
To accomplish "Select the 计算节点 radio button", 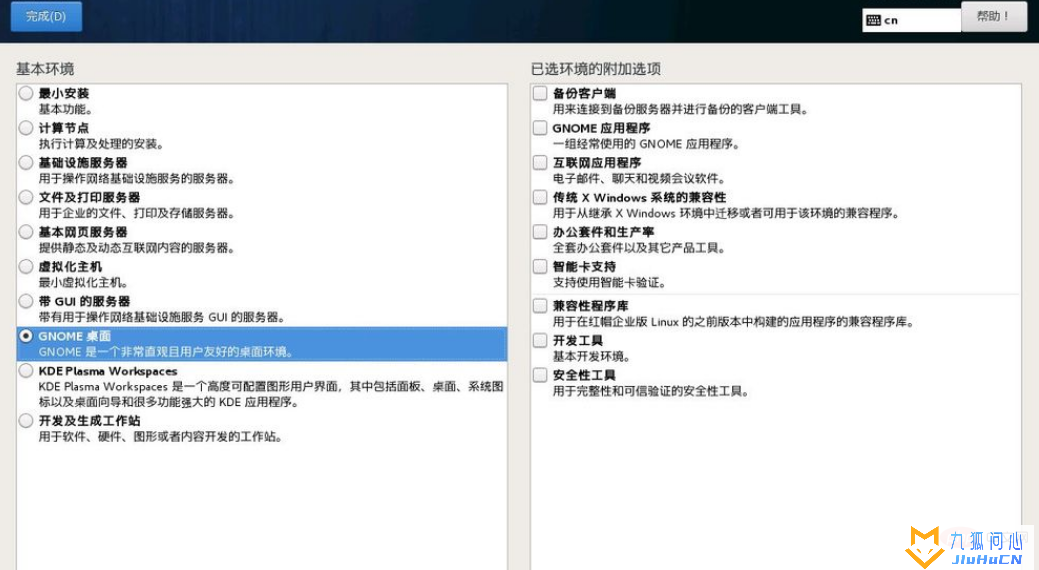I will 26,128.
